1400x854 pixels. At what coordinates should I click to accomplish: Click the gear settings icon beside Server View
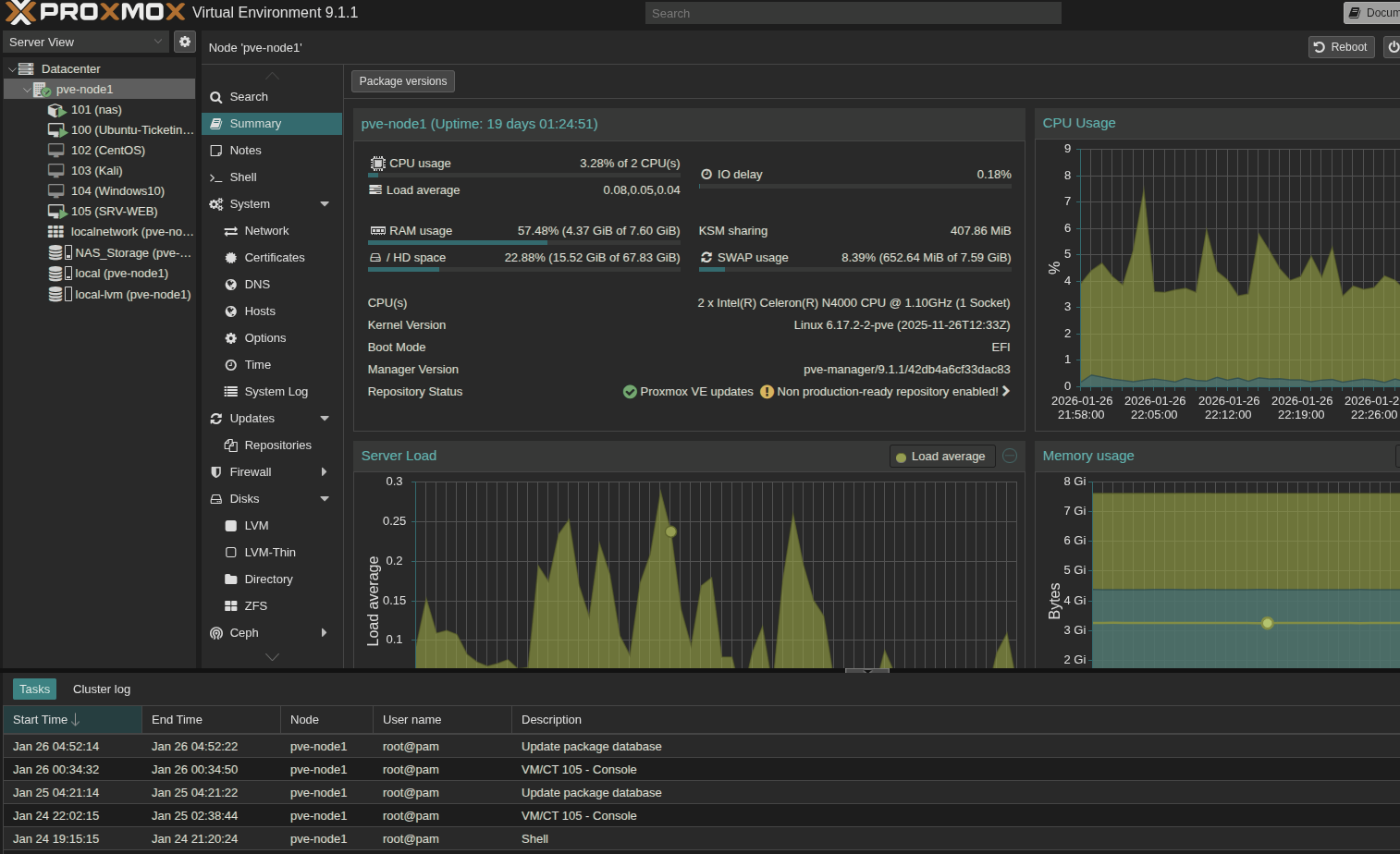pyautogui.click(x=185, y=42)
